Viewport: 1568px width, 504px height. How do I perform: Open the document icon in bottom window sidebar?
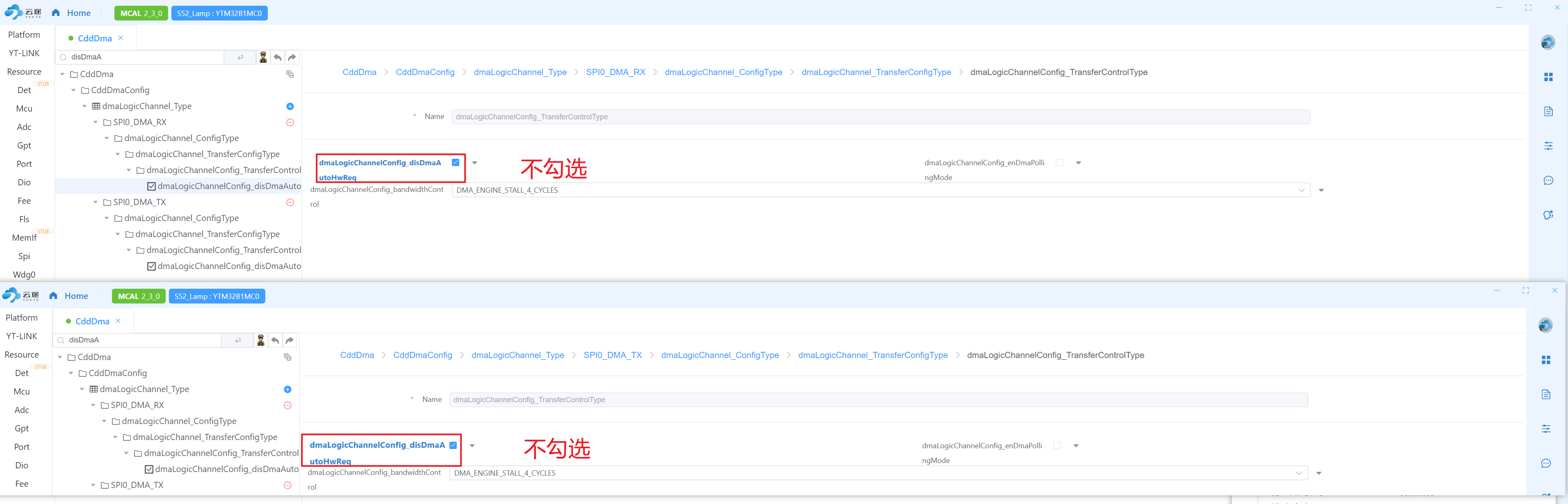click(x=1545, y=395)
